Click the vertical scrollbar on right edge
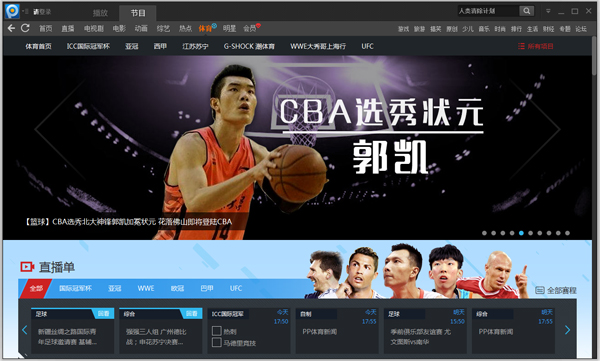This screenshot has width=600, height=361. [595, 56]
